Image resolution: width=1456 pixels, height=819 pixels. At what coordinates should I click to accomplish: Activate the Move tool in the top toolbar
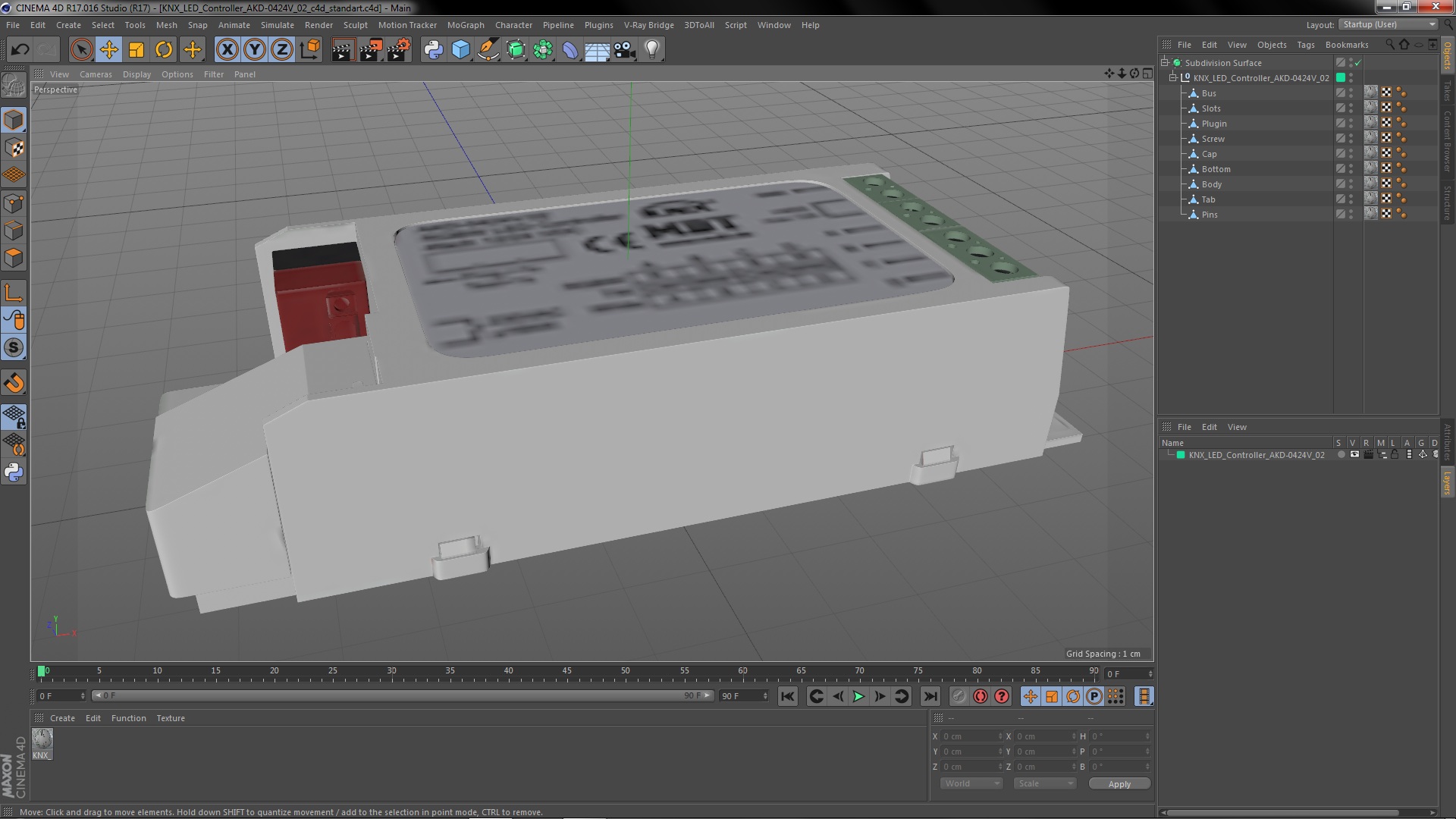click(x=108, y=50)
